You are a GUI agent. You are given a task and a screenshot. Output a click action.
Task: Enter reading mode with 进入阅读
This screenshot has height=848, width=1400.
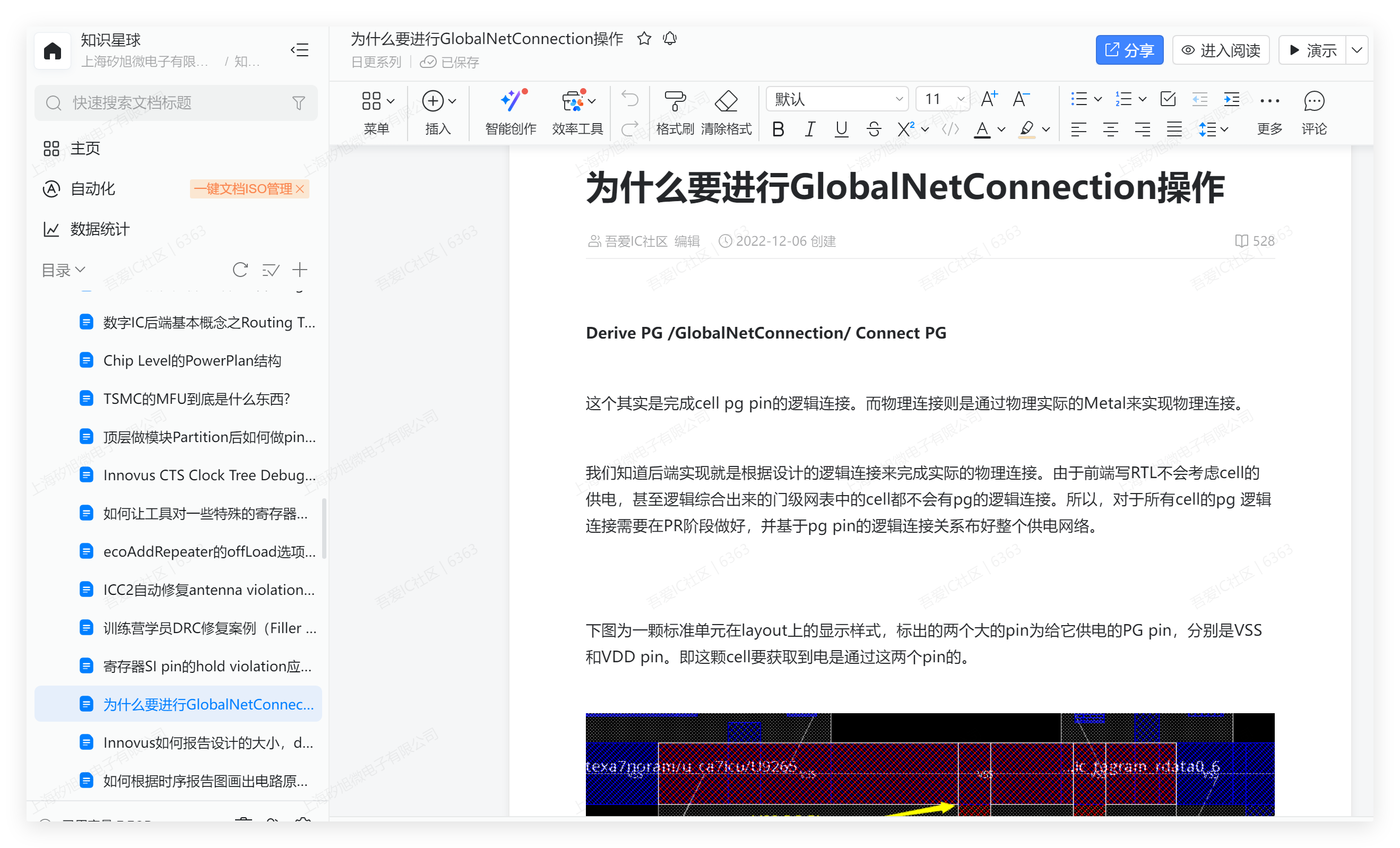click(x=1221, y=50)
